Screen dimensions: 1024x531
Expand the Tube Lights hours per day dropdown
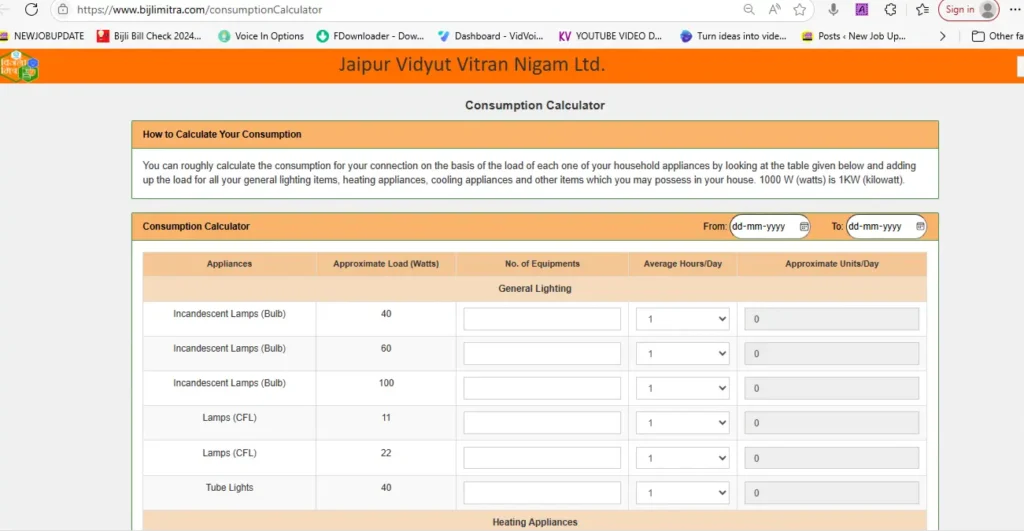click(x=683, y=493)
